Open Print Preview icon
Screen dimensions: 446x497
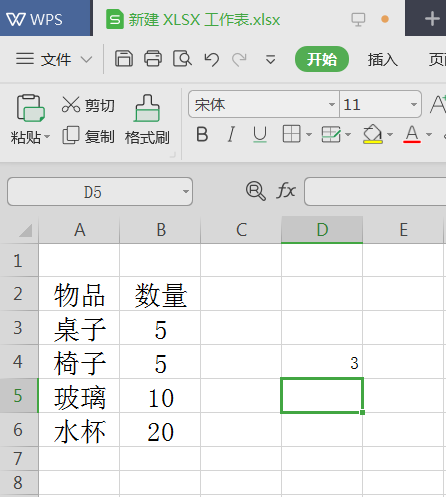(182, 59)
